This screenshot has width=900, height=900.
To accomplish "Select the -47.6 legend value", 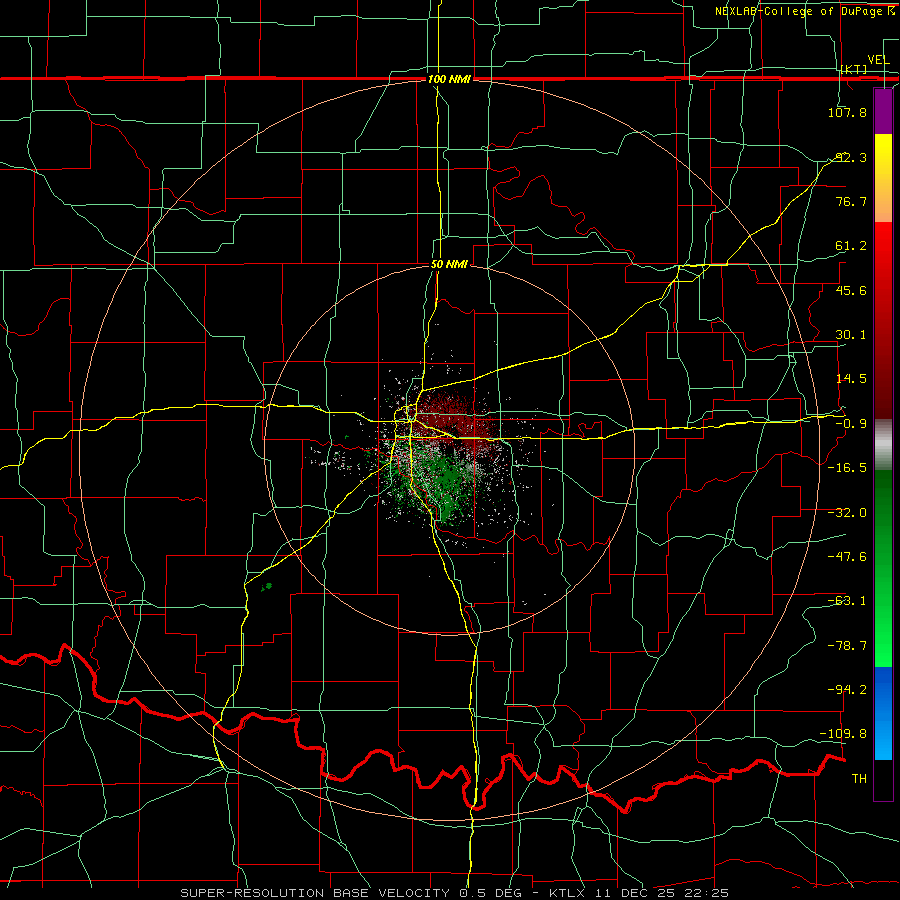I will coord(847,557).
